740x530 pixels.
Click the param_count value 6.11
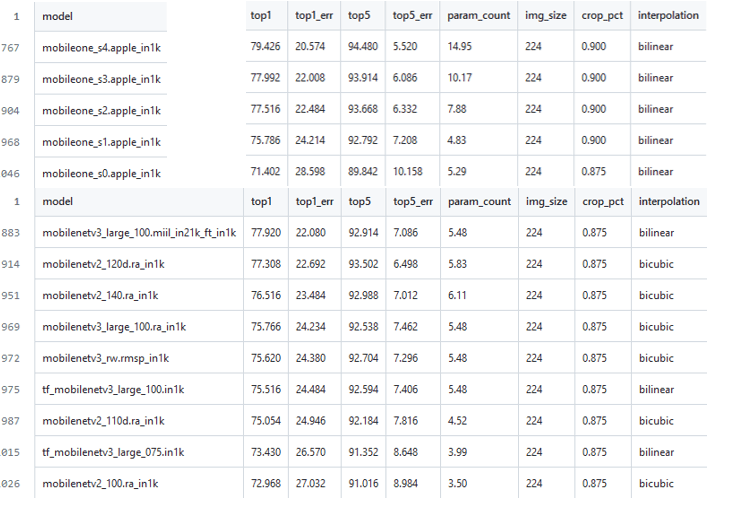click(457, 295)
